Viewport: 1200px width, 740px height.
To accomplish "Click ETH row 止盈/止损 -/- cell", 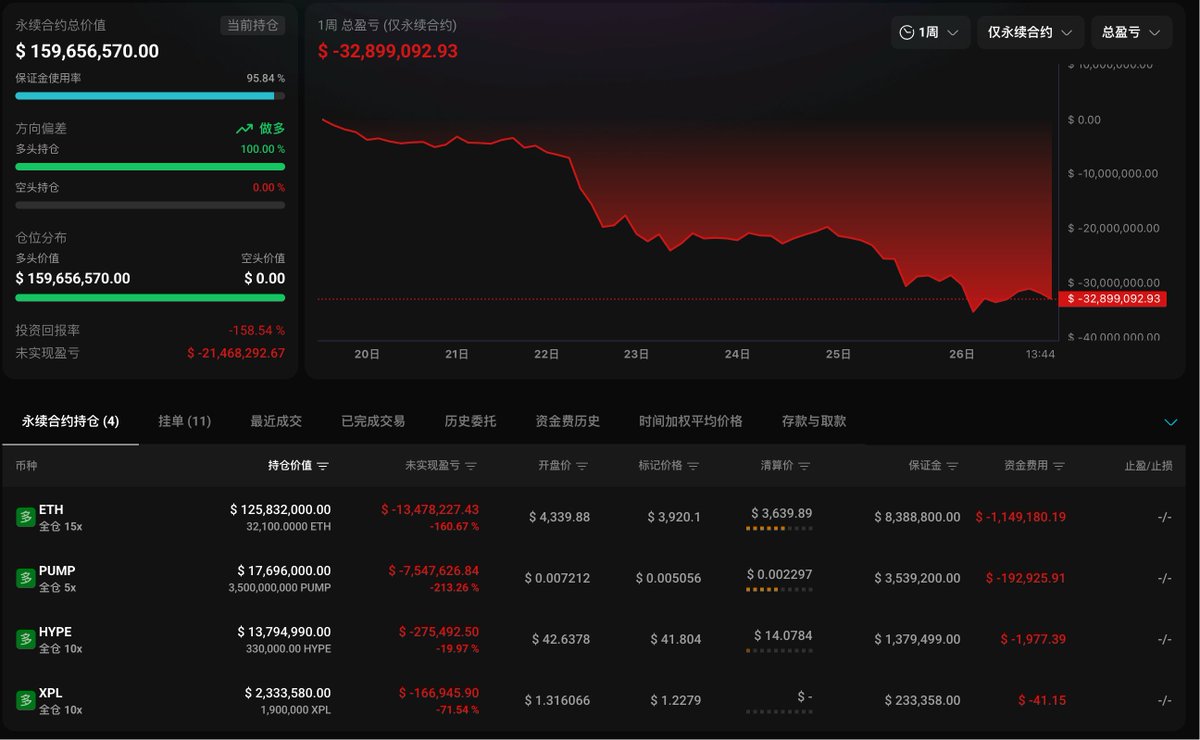I will pyautogui.click(x=1164, y=517).
